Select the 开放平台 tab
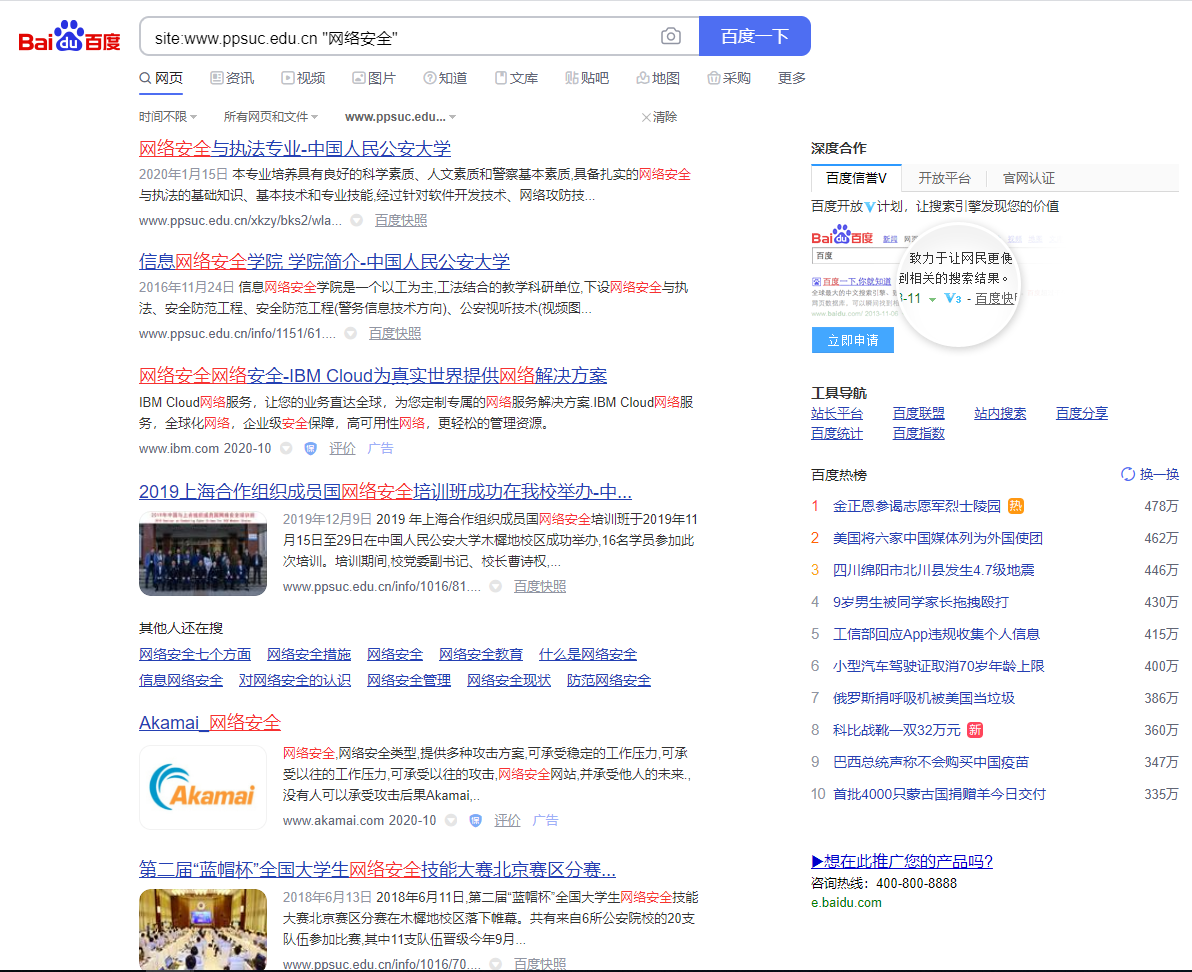The image size is (1192, 972). click(944, 179)
